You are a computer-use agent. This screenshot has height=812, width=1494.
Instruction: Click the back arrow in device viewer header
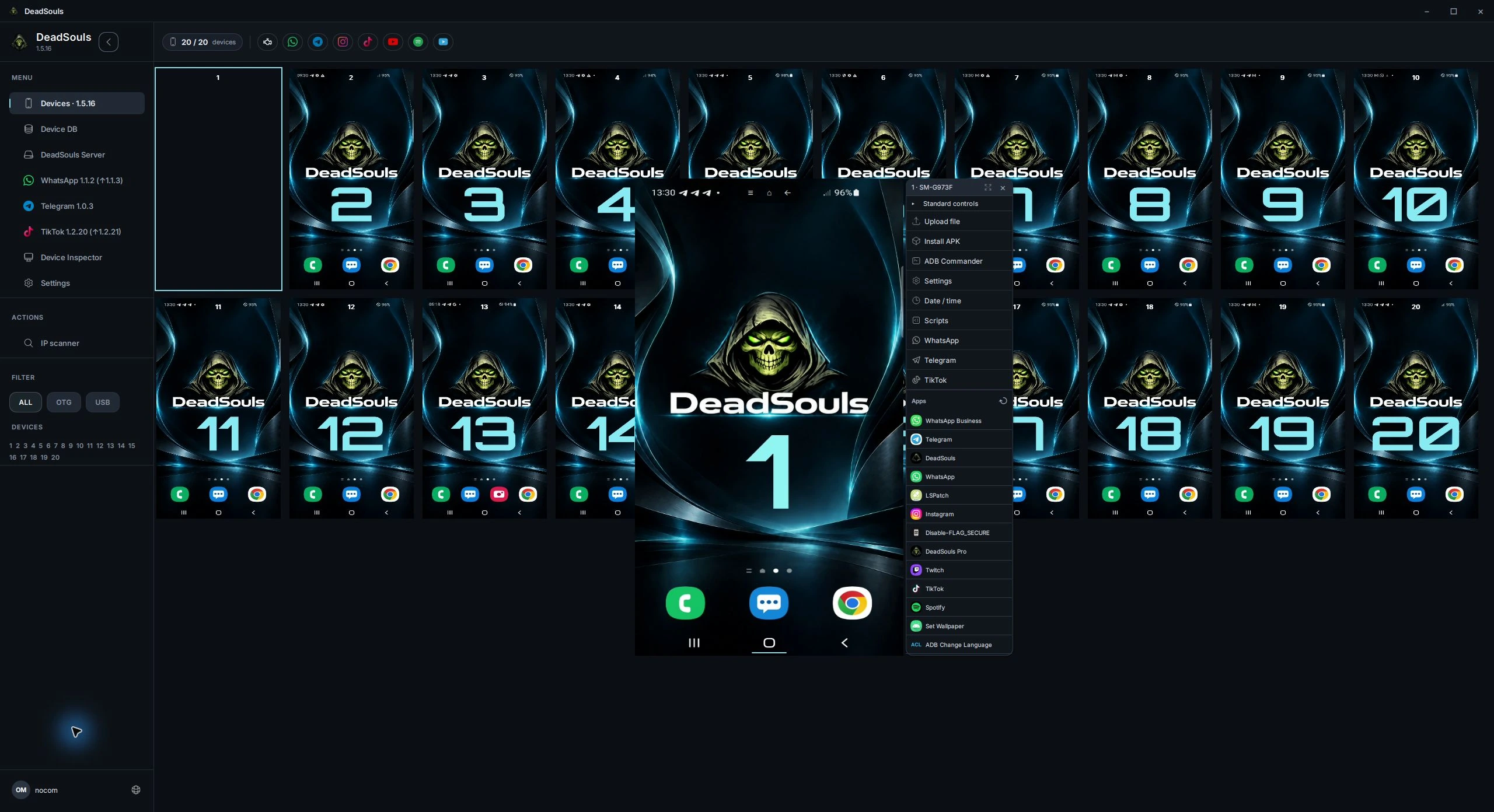(x=787, y=193)
